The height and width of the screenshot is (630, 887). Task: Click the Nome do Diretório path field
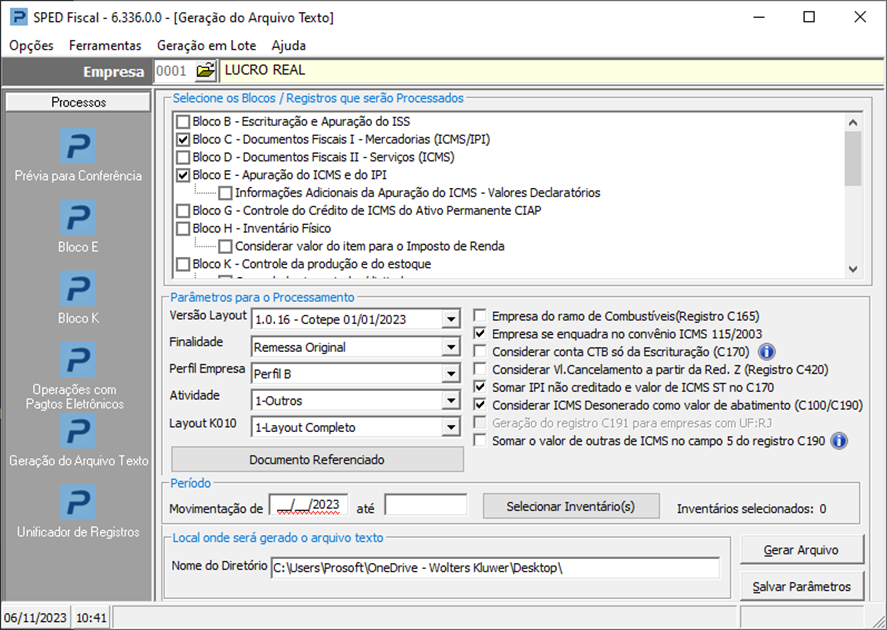click(x=496, y=568)
